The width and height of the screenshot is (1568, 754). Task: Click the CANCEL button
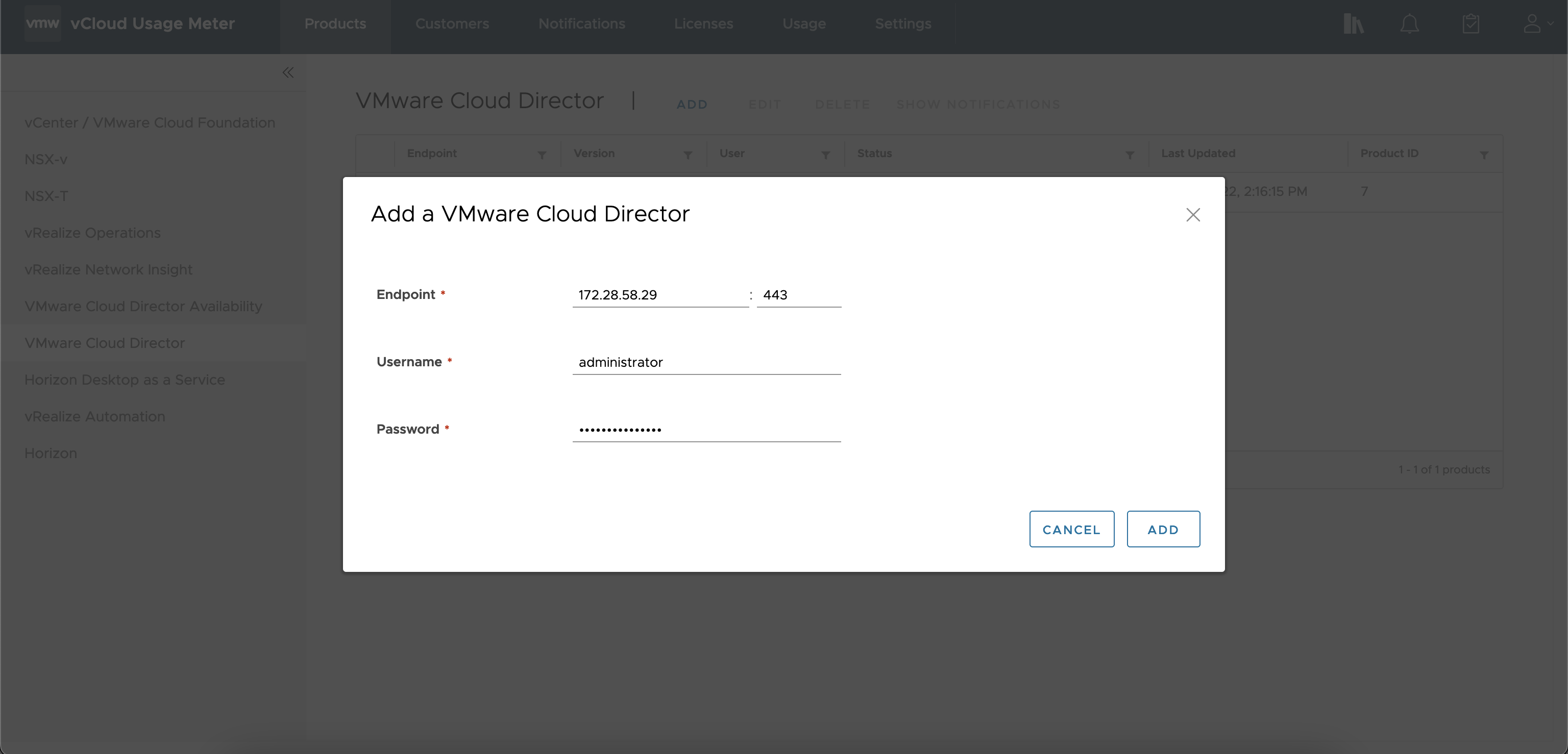point(1071,529)
